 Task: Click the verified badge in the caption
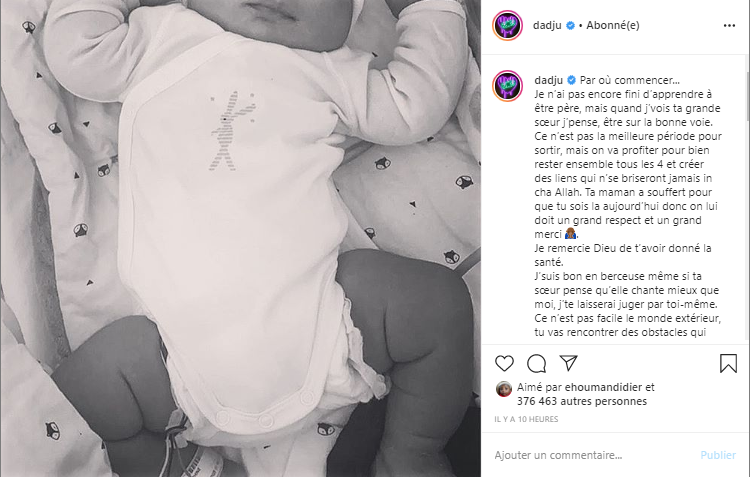point(571,80)
